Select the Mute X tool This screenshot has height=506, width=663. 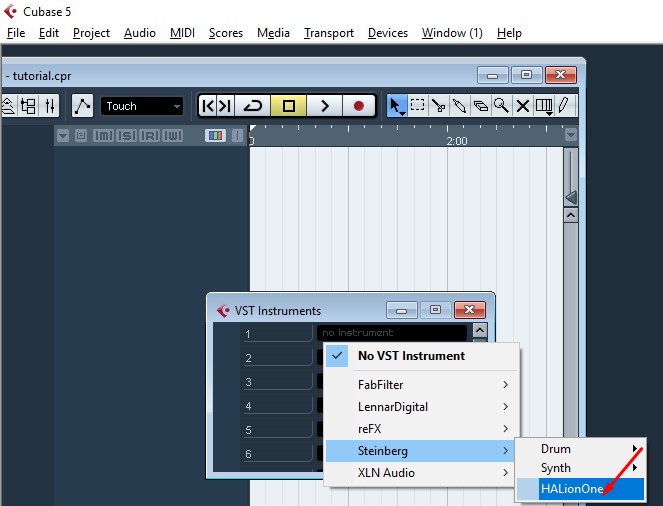click(523, 106)
